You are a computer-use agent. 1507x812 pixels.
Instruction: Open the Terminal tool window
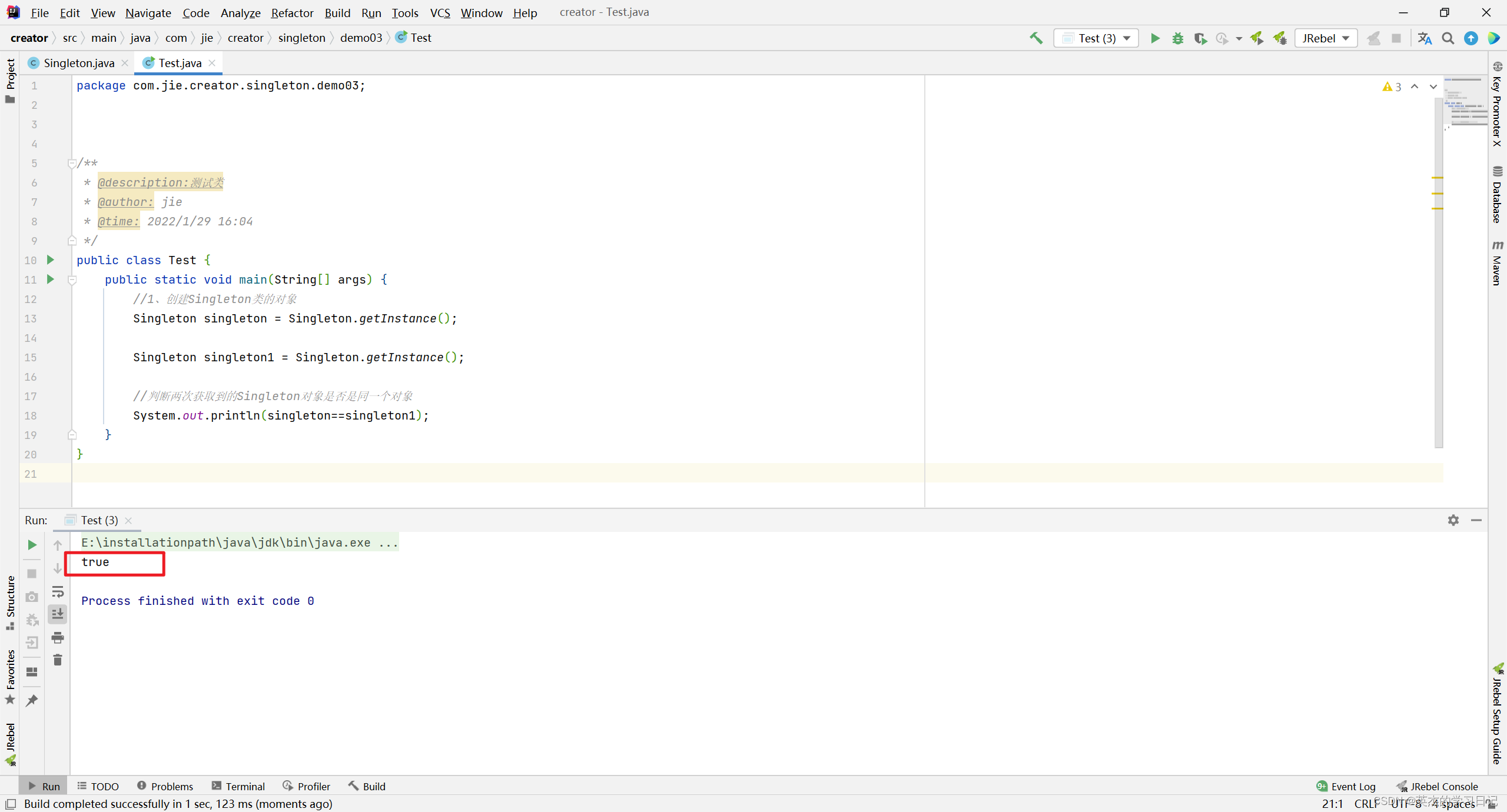pyautogui.click(x=238, y=786)
